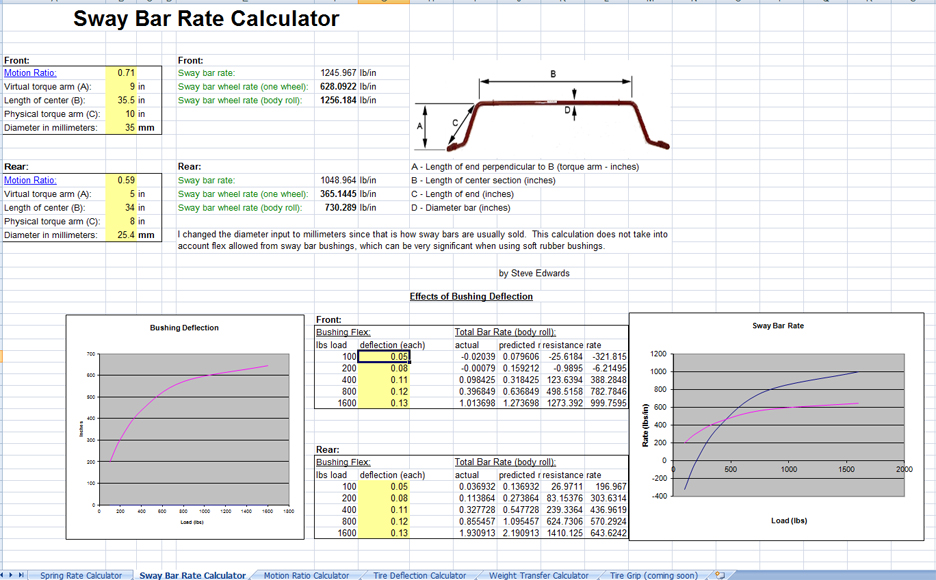Select the Front Motion Ratio value 0.71
936x580 pixels.
(126, 73)
